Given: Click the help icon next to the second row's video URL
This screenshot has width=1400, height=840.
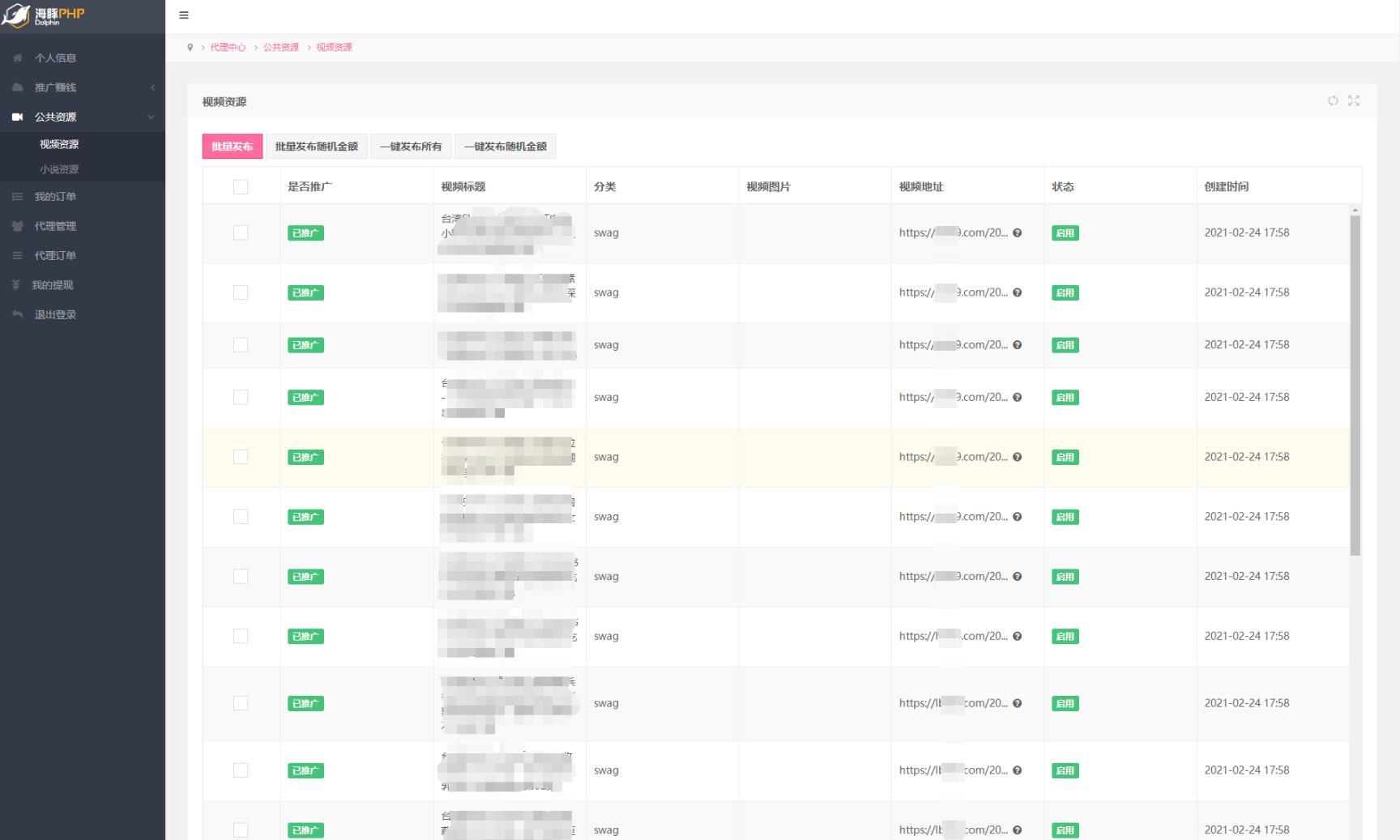Looking at the screenshot, I should (1018, 292).
